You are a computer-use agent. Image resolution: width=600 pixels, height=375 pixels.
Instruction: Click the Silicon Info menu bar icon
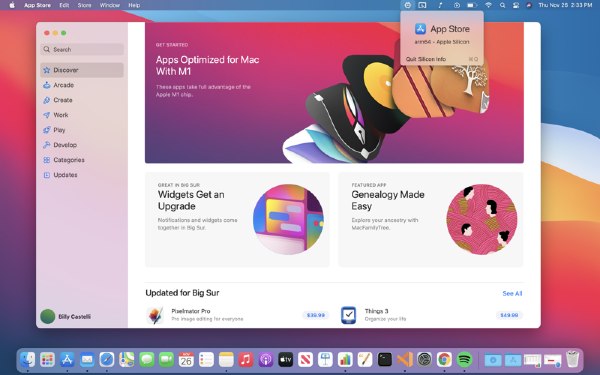pyautogui.click(x=408, y=5)
